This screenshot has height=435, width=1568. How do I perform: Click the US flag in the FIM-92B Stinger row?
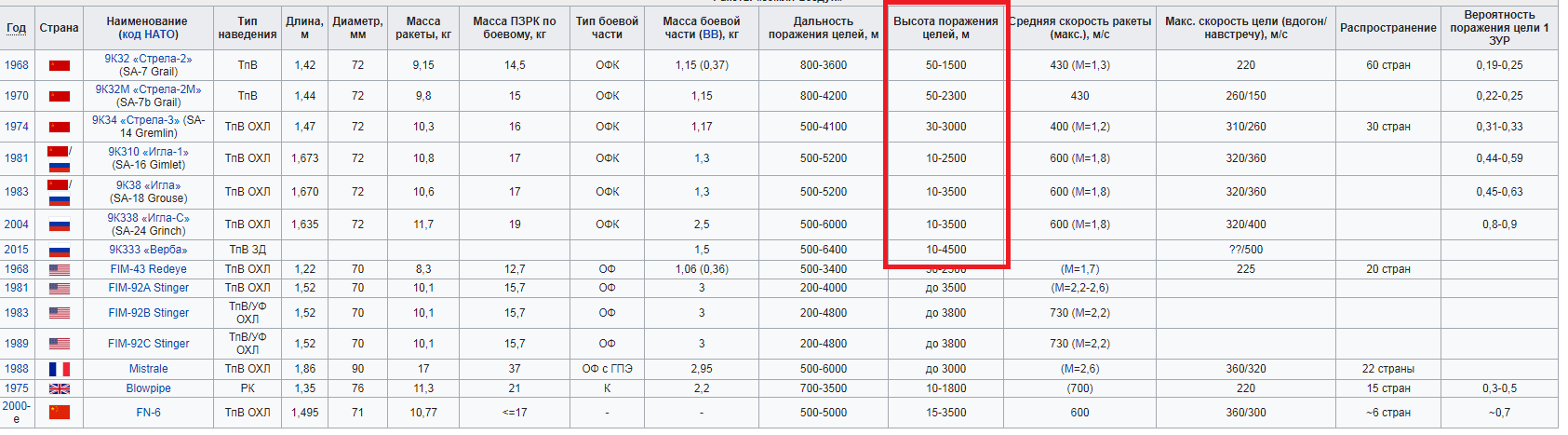(x=60, y=313)
